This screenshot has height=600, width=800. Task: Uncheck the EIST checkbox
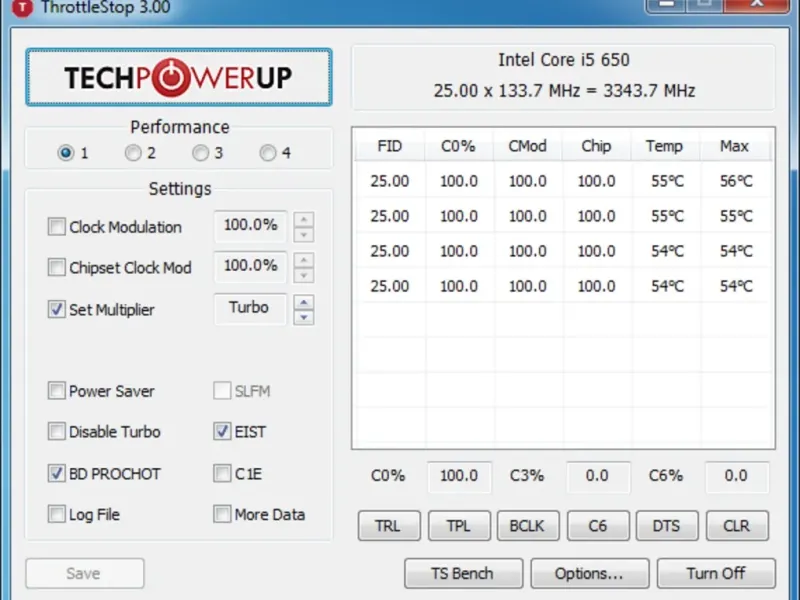[x=222, y=432]
